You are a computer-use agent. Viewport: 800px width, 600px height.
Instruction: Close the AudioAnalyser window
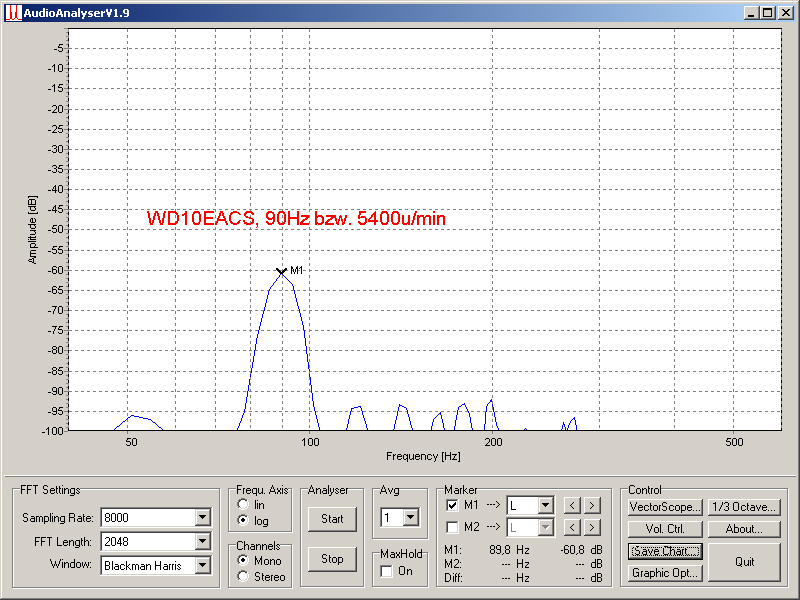pos(786,13)
